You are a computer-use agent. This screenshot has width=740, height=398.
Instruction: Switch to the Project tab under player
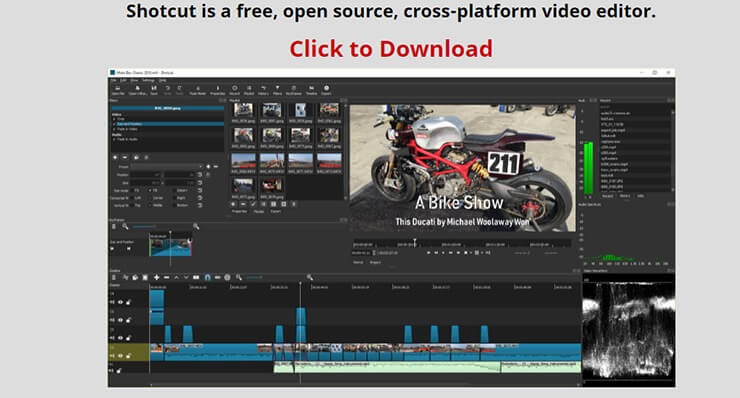click(x=375, y=262)
